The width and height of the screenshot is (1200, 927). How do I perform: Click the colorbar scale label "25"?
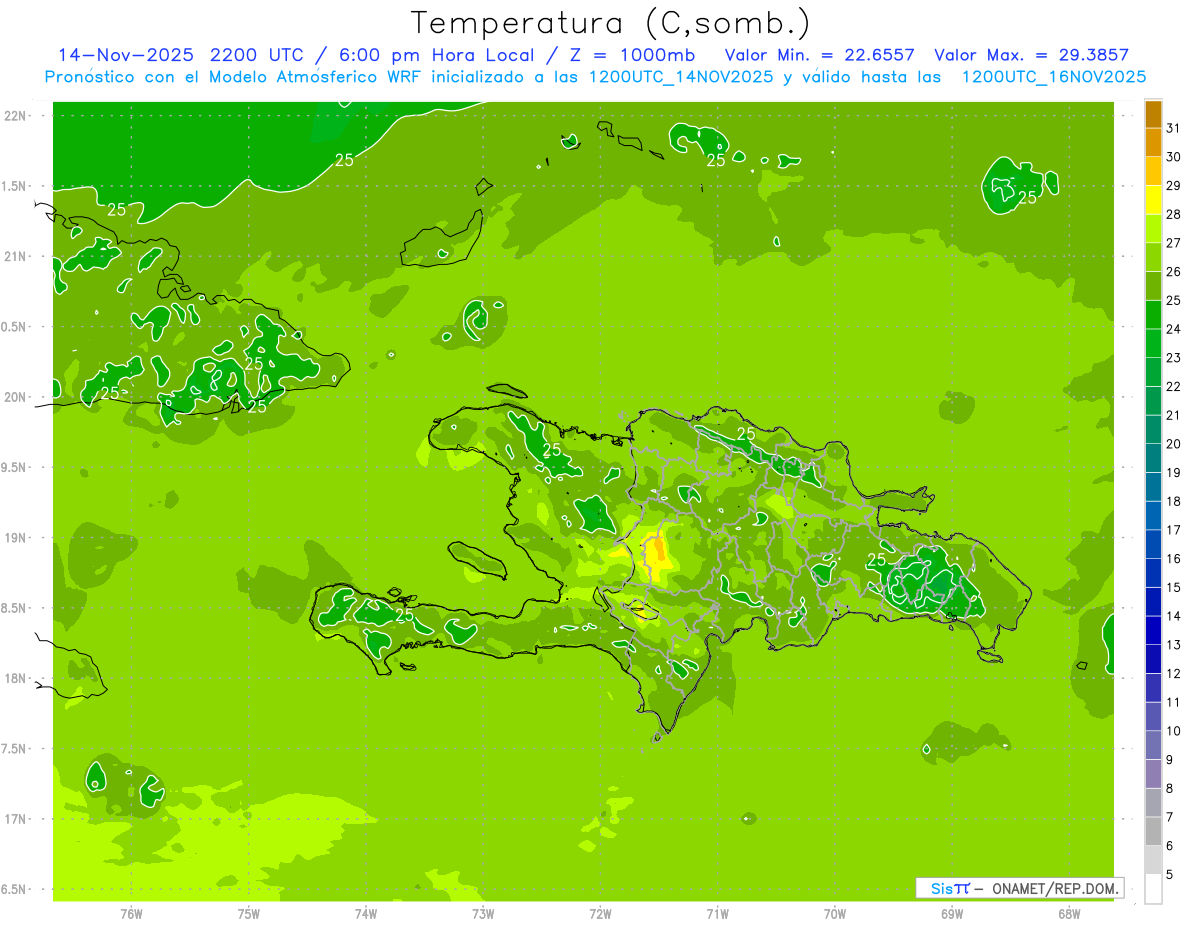click(x=1174, y=300)
